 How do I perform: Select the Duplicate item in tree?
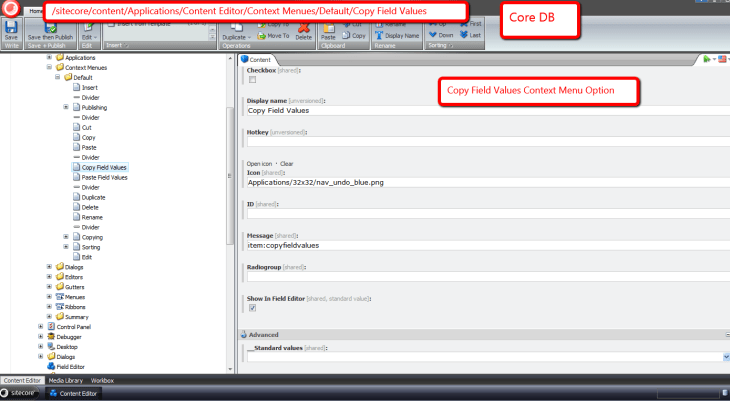(94, 197)
